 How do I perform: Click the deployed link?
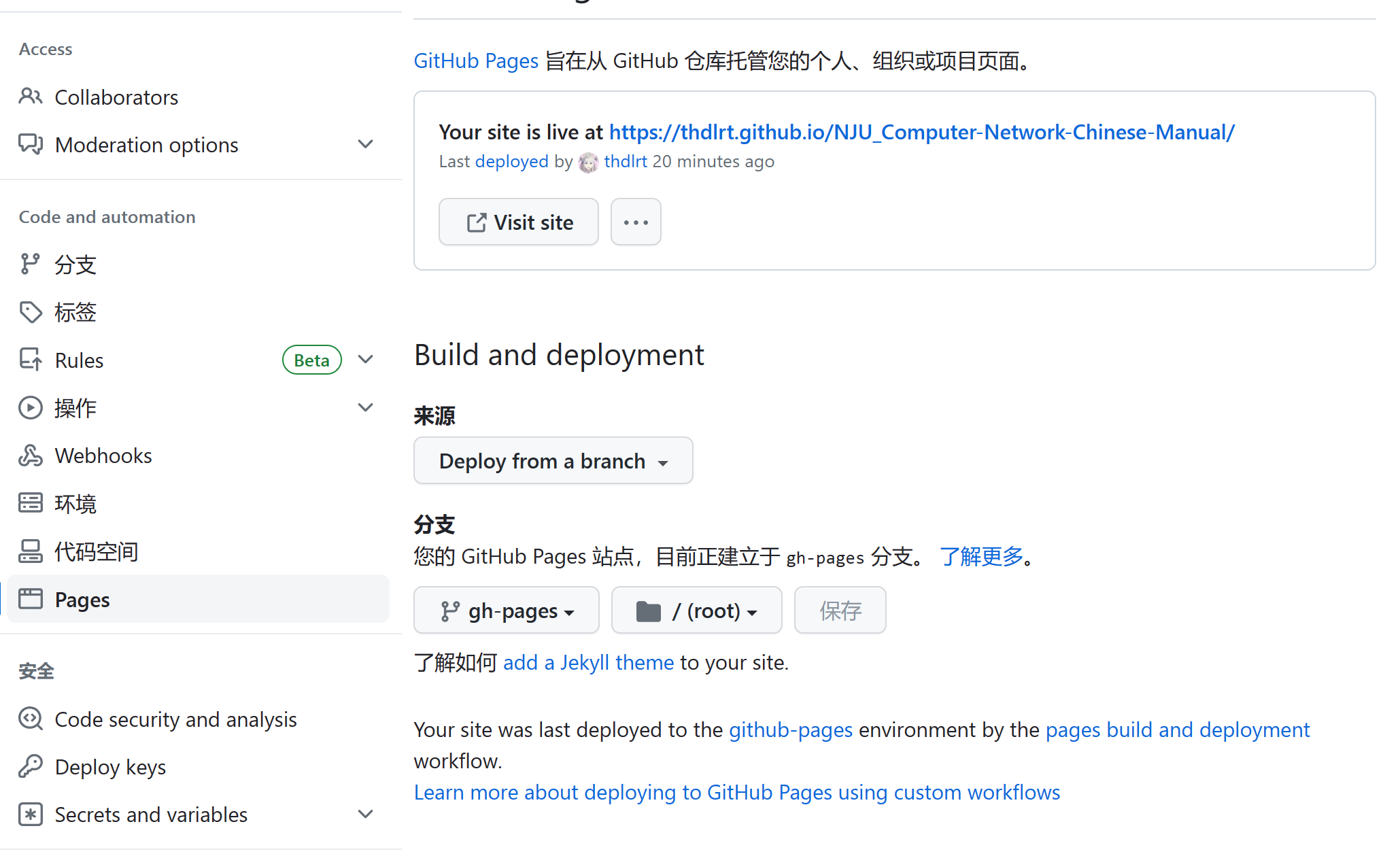[x=511, y=161]
